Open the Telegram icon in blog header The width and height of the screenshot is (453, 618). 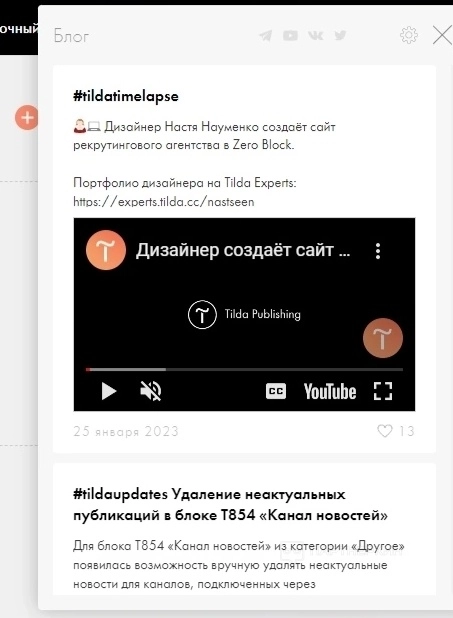pos(266,36)
